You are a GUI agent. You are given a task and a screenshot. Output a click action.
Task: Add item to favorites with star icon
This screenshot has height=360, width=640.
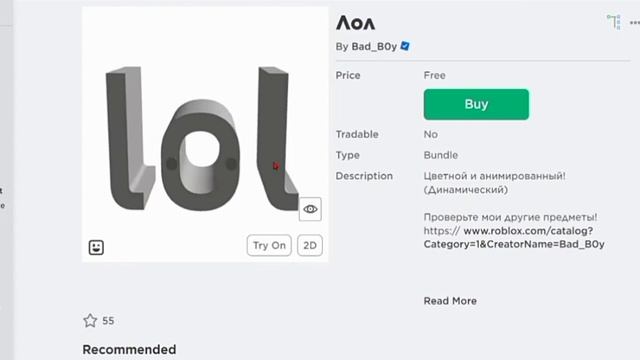pos(90,320)
